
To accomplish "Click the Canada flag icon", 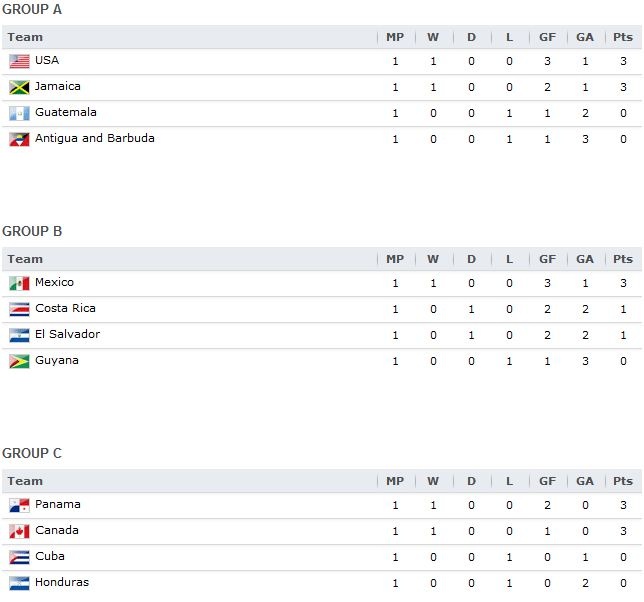I will coord(19,531).
